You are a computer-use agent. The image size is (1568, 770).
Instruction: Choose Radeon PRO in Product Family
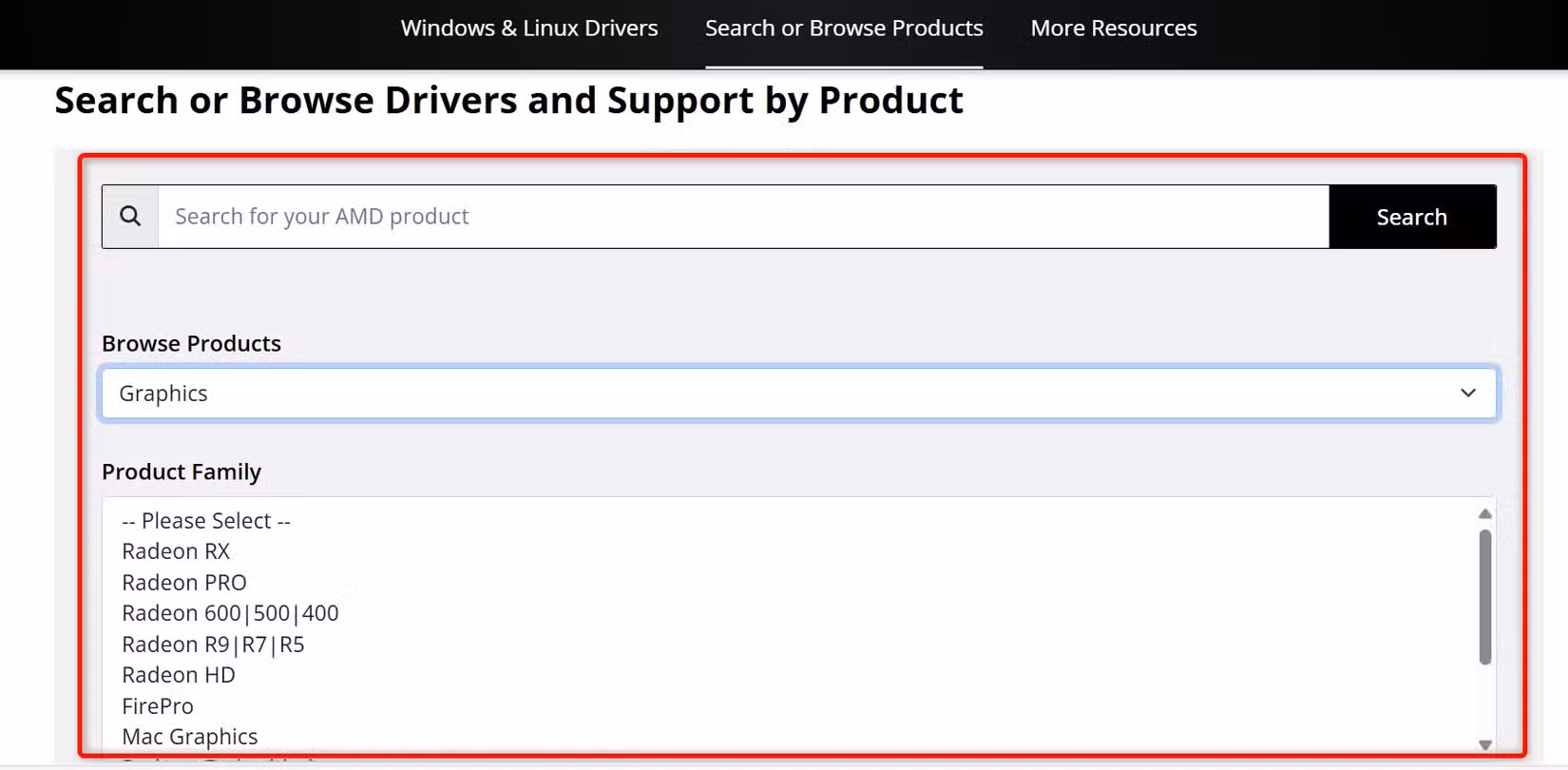pos(184,583)
